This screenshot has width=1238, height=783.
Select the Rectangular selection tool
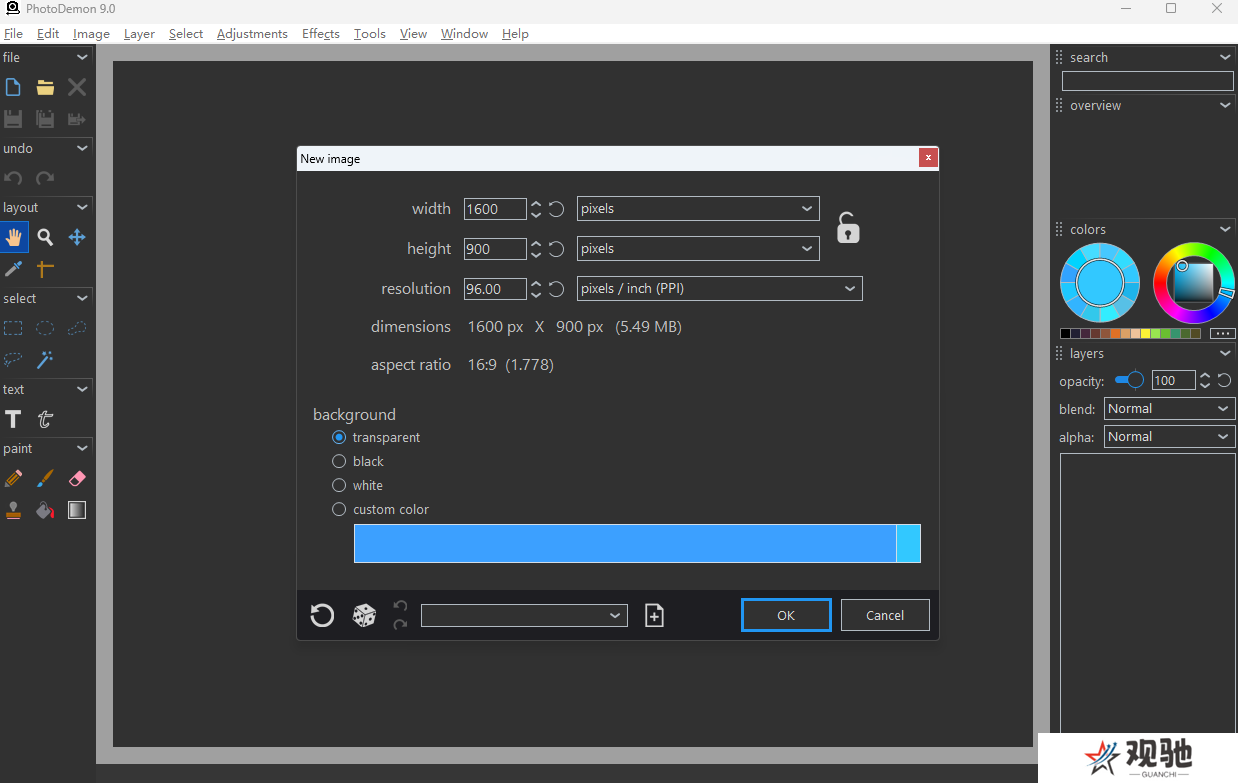click(13, 328)
